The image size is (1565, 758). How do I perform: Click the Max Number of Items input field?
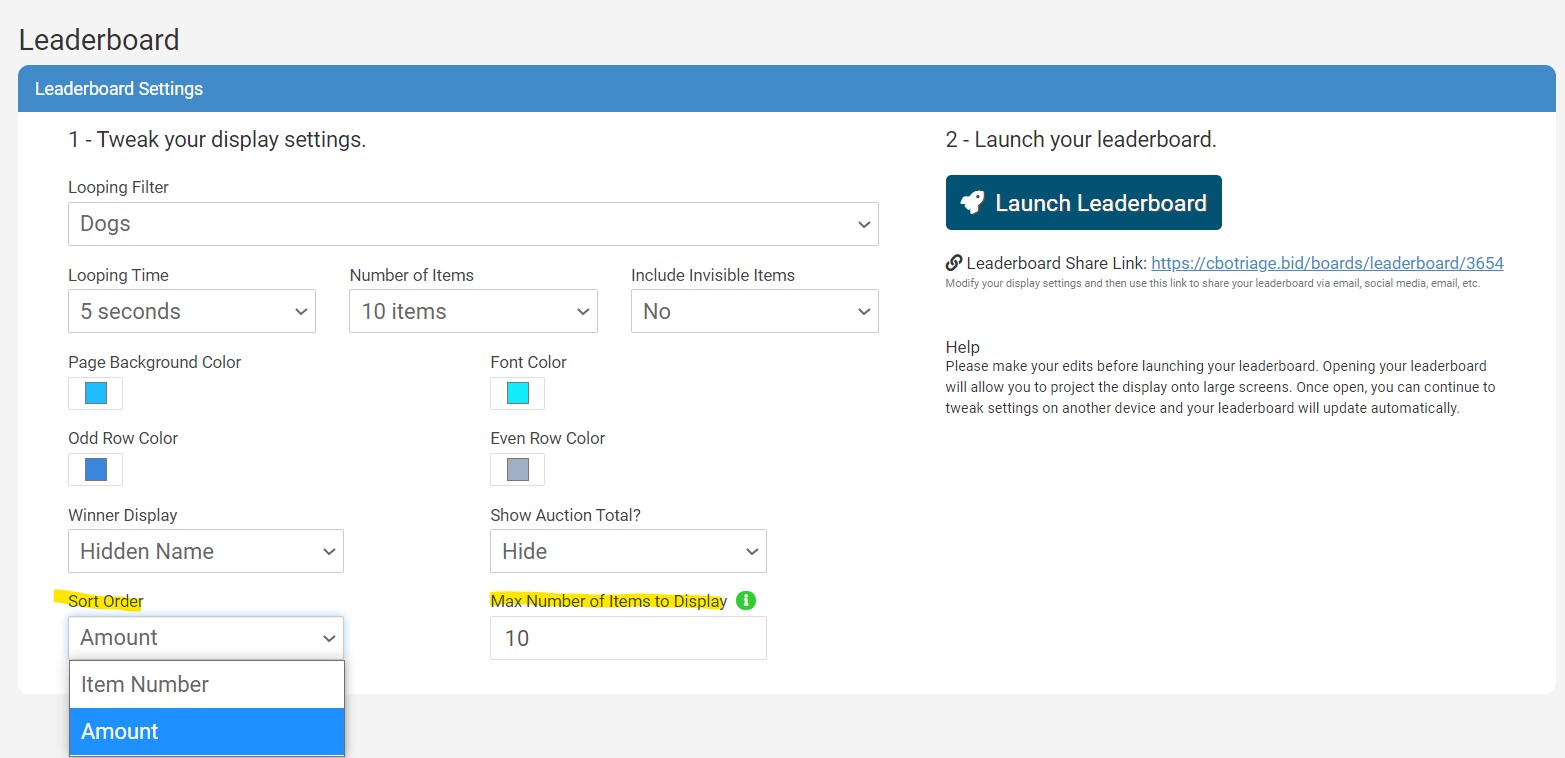tap(628, 638)
